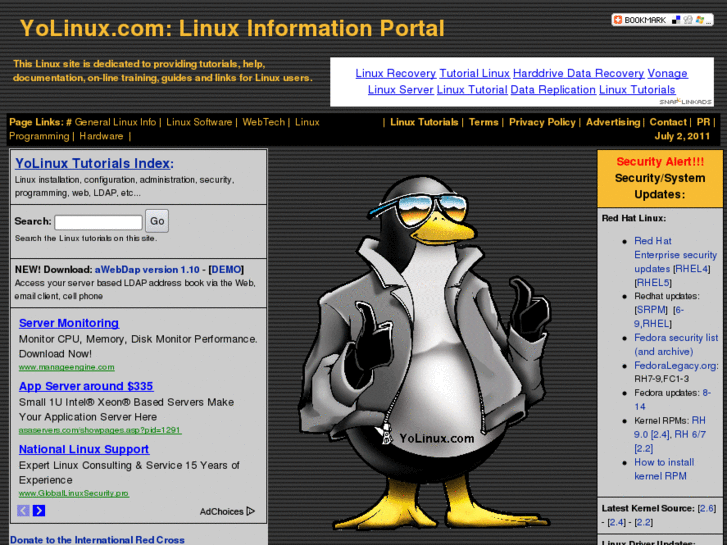727x545 pixels.
Task: Jump to Hardware section
Action: coord(101,136)
